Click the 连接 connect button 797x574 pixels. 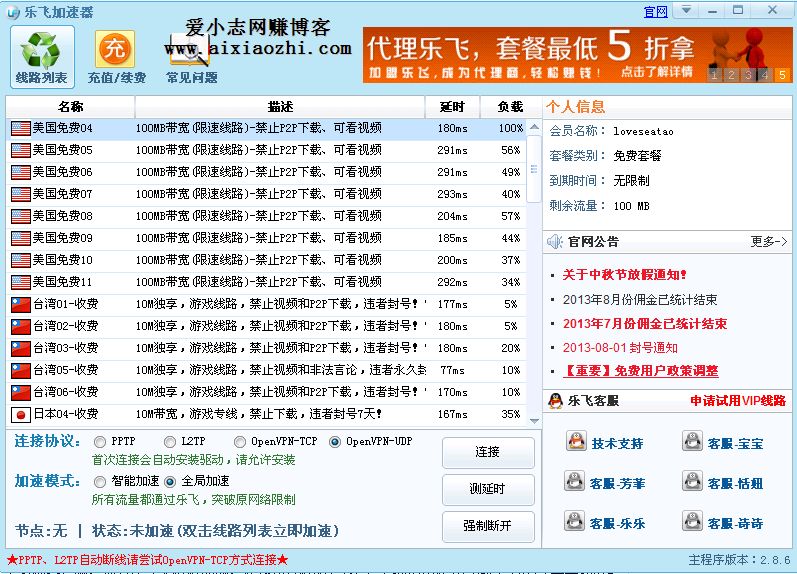coord(488,452)
